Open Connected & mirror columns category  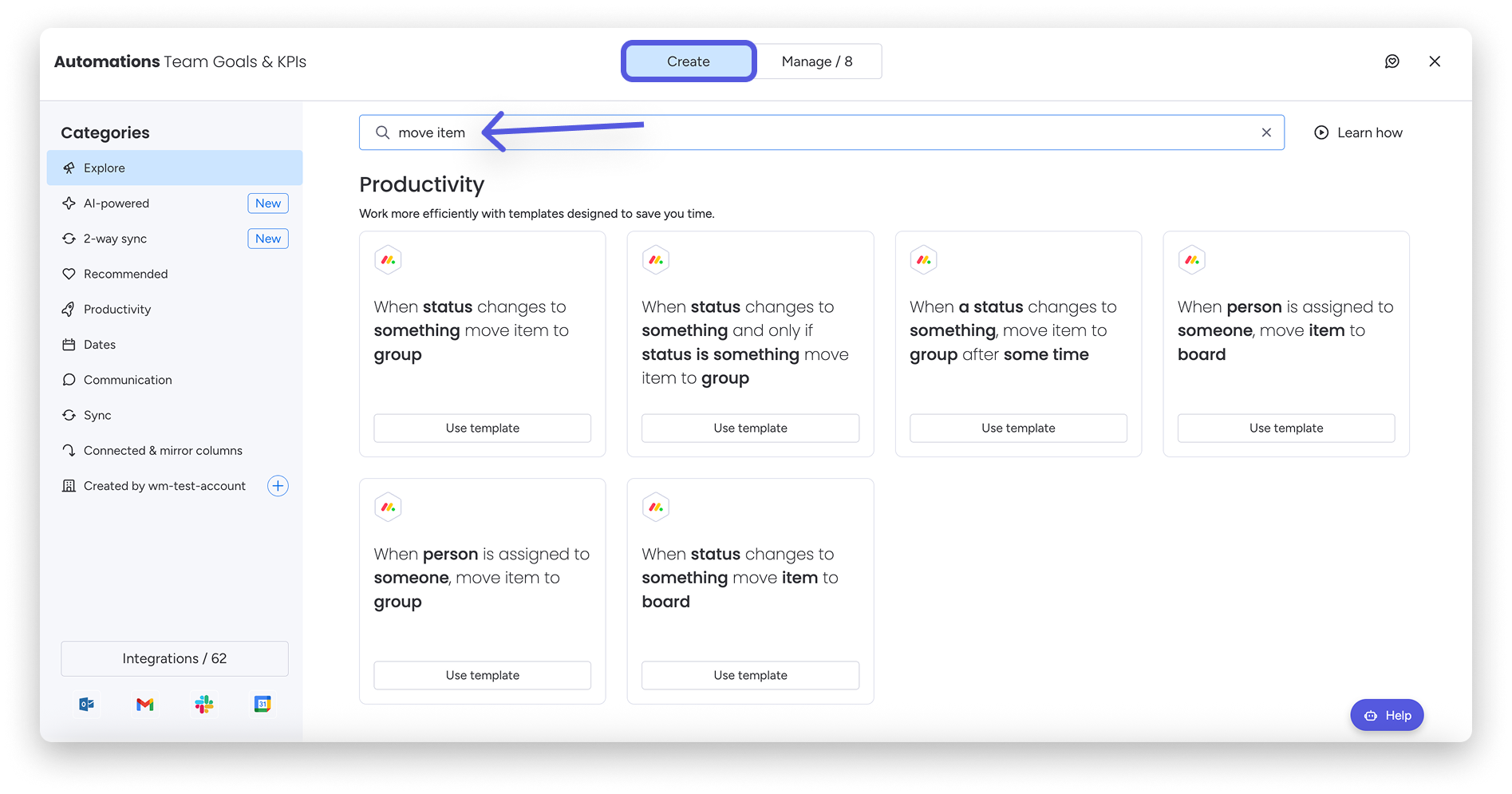(163, 451)
